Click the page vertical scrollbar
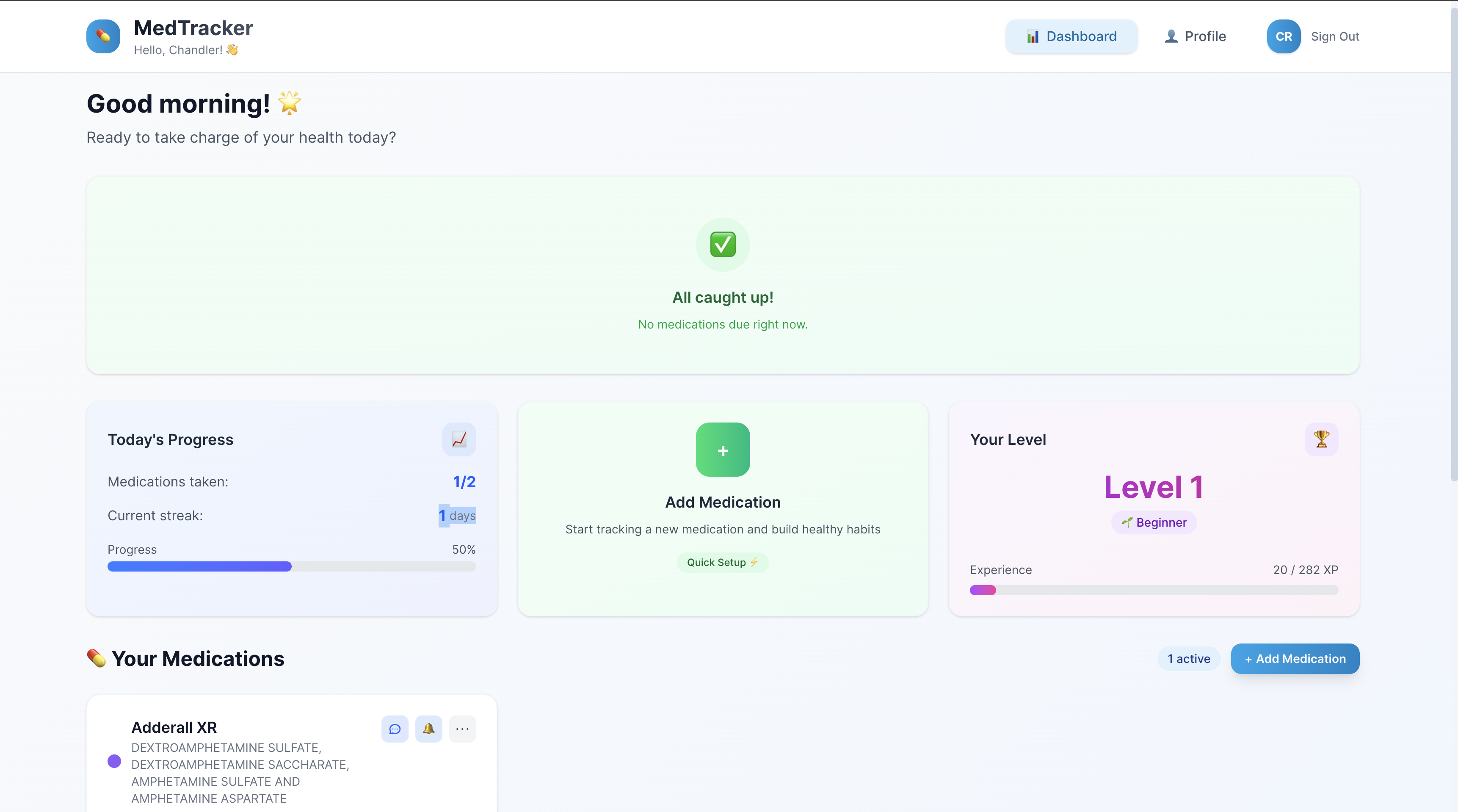Viewport: 1458px width, 812px height. click(x=1453, y=243)
